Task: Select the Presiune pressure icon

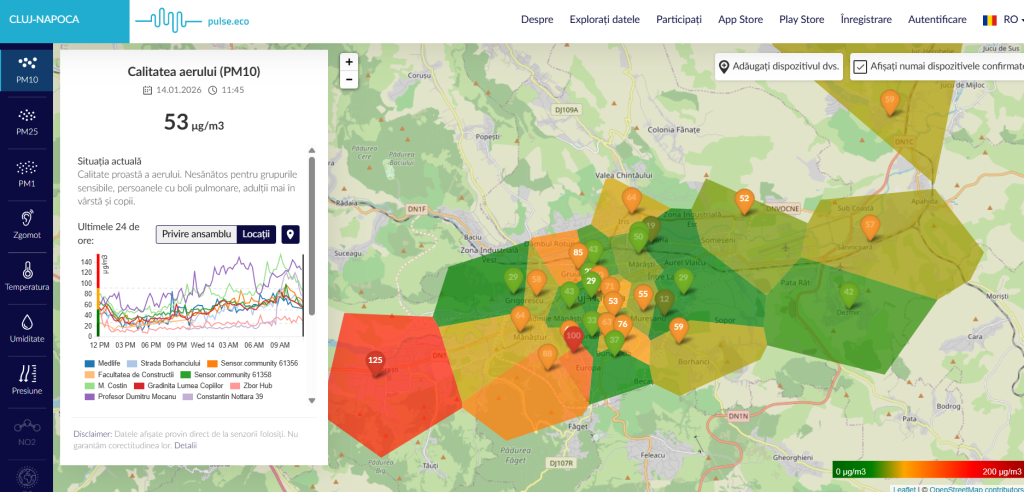Action: tap(26, 379)
